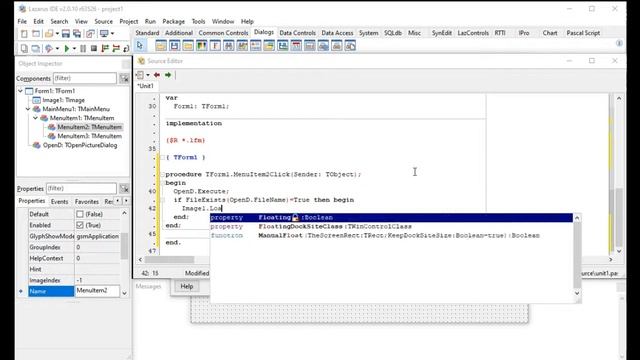Screen dimensions: 640x360
Task: Collapse the Form1: TForm1 tree node
Action: point(20,91)
